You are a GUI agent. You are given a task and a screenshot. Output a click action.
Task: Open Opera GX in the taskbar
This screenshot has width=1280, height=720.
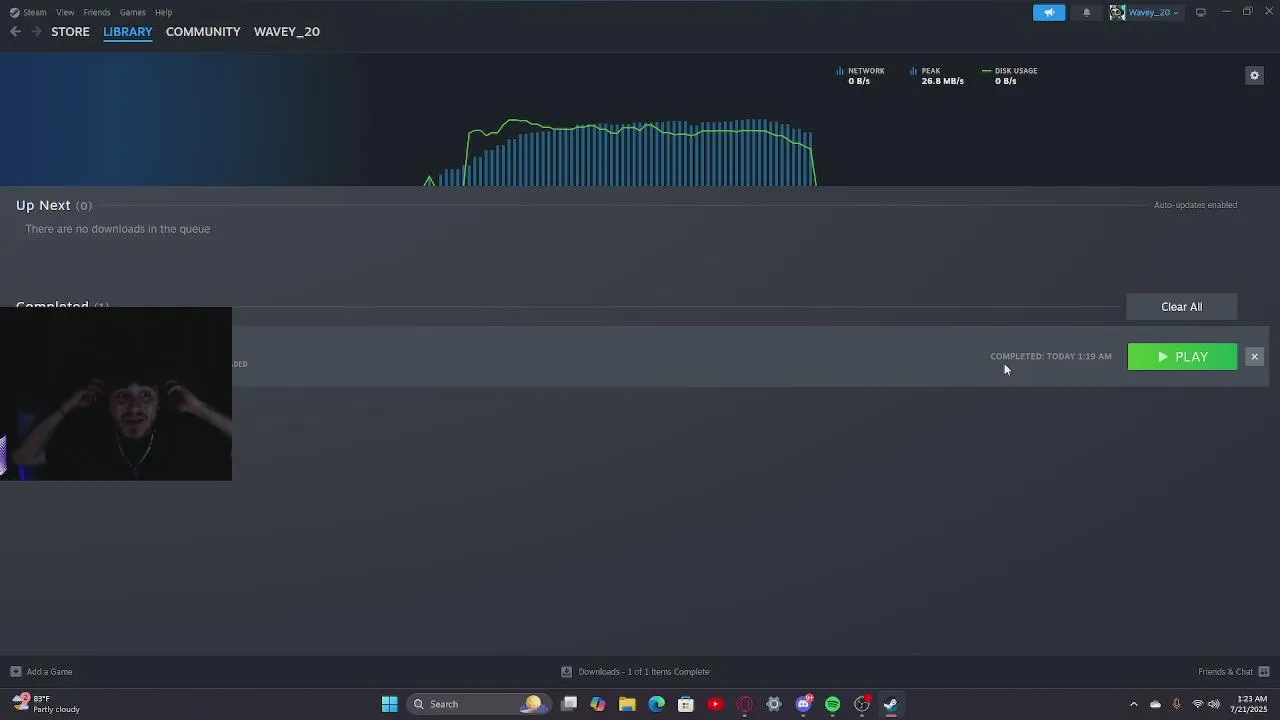[x=744, y=704]
